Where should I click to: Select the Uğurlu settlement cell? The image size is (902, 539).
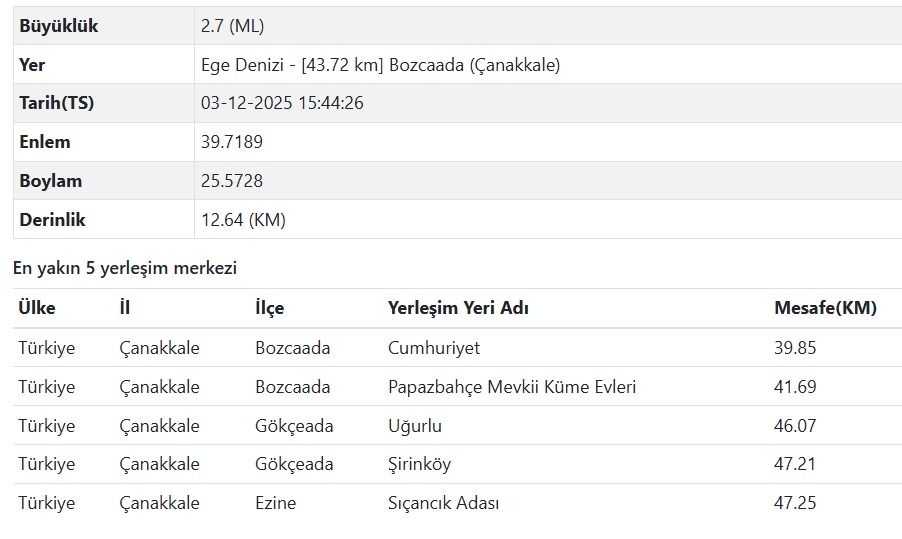pyautogui.click(x=415, y=426)
